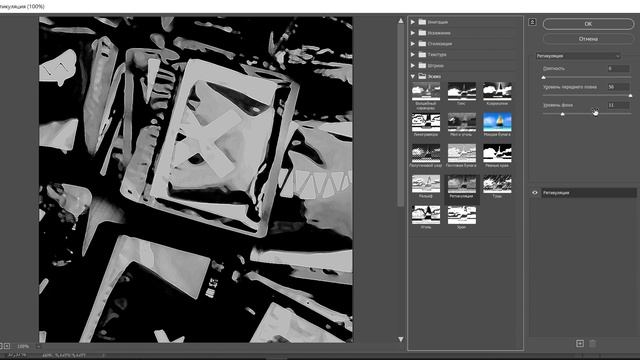Select the Линогравюра filter thumbnail
Image resolution: width=640 pixels, height=360 pixels.
coord(426,122)
